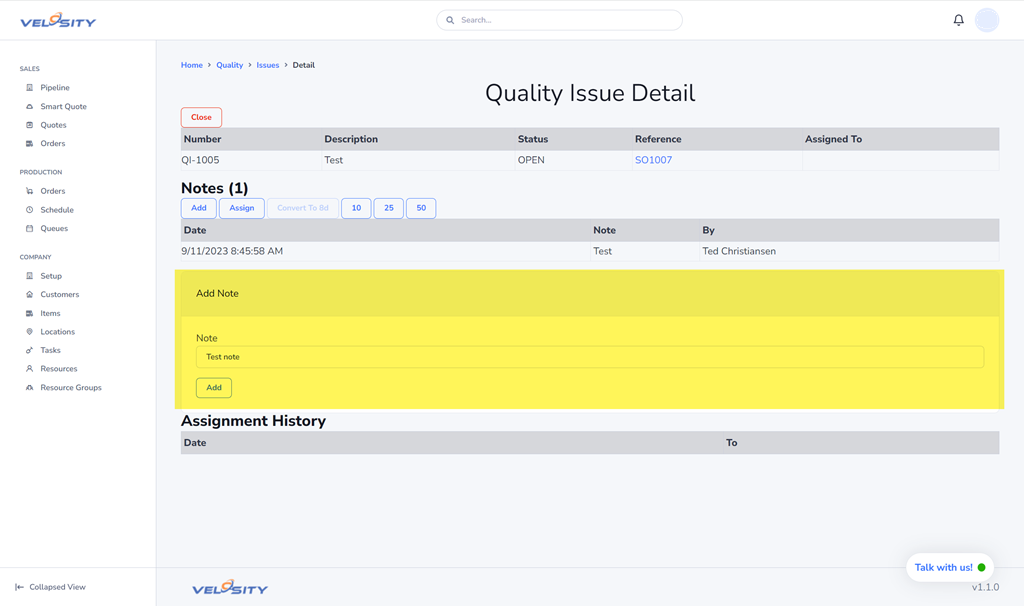Collapse the sidebar with Collapsed View
Image resolution: width=1024 pixels, height=606 pixels.
point(50,587)
